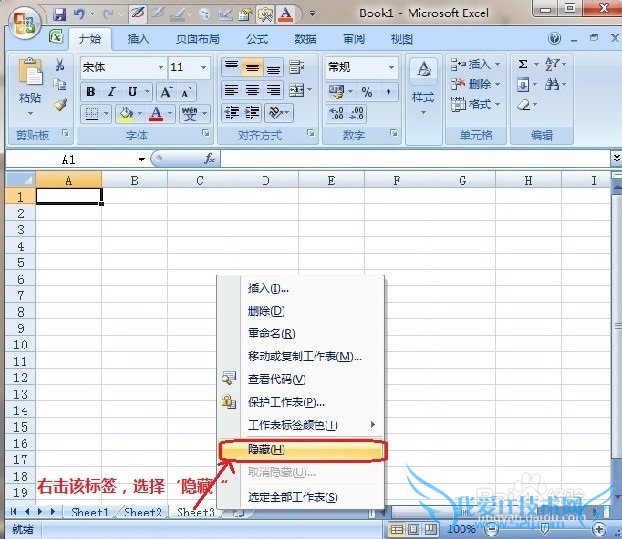The height and width of the screenshot is (539, 622).
Task: Align text to the right
Action: [274, 91]
